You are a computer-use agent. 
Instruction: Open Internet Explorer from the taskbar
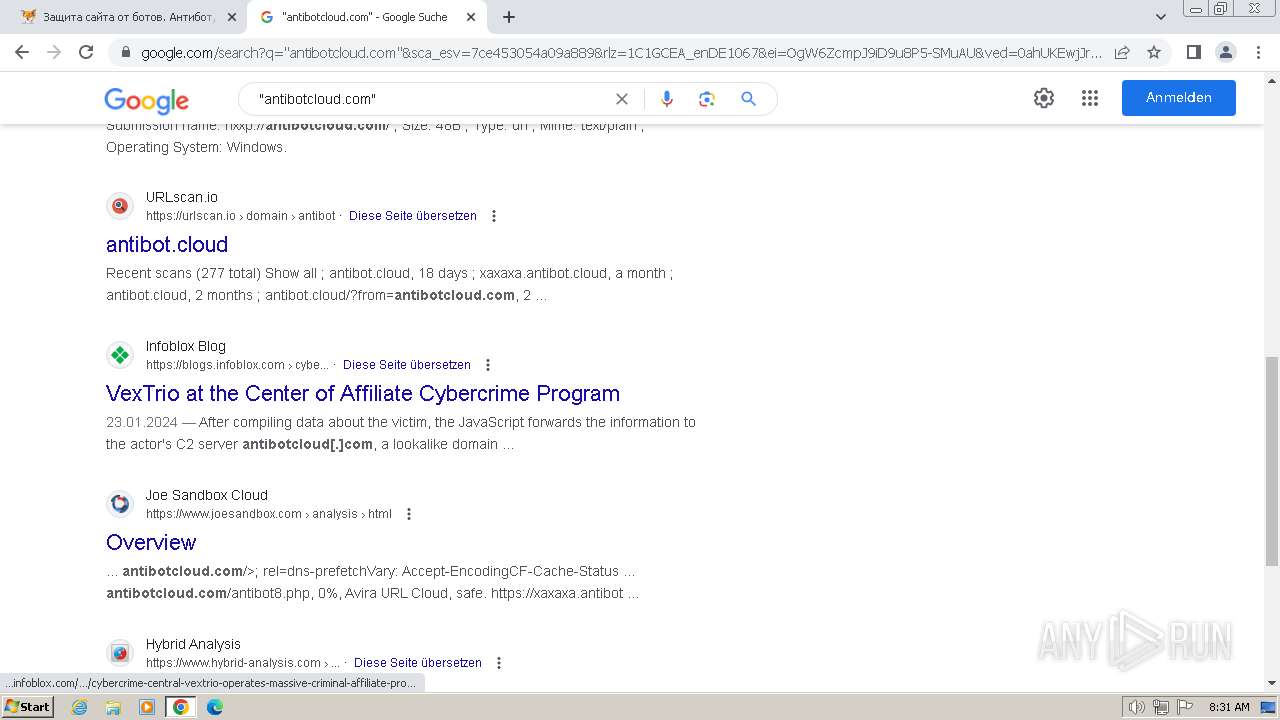(79, 707)
